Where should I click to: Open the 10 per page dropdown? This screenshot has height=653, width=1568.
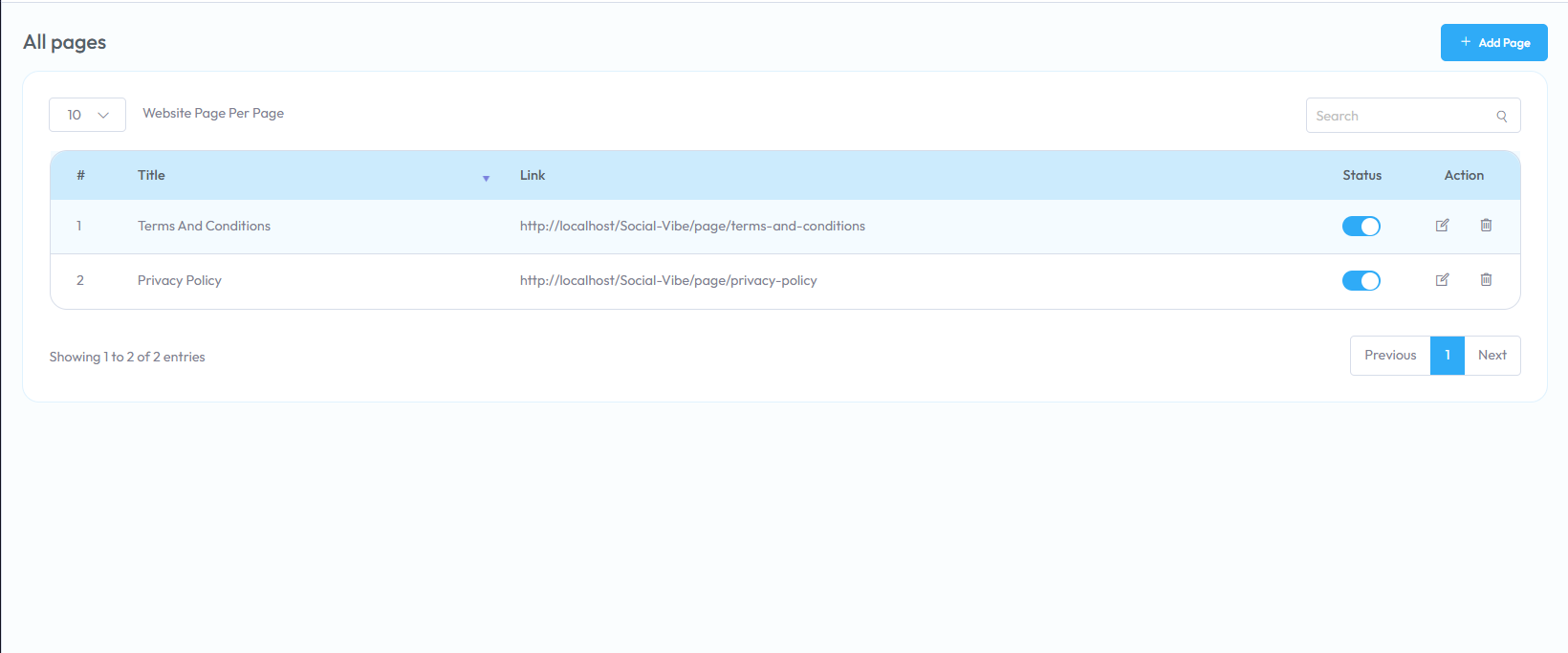tap(87, 115)
